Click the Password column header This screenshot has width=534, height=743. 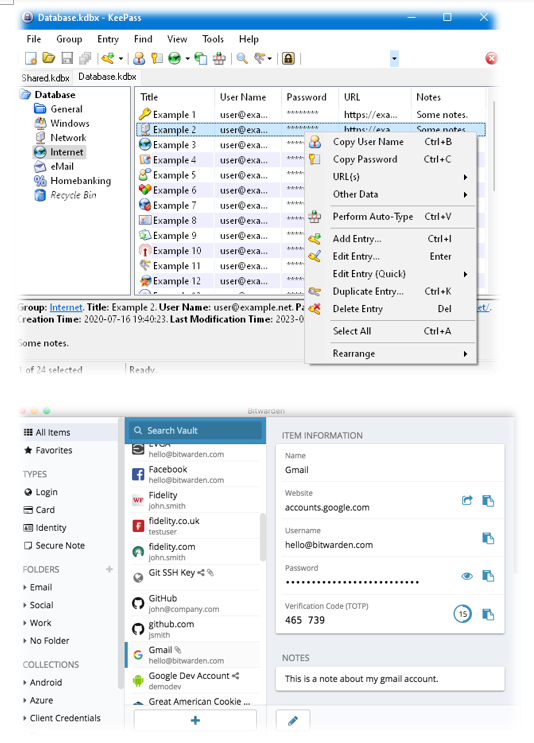tap(310, 97)
